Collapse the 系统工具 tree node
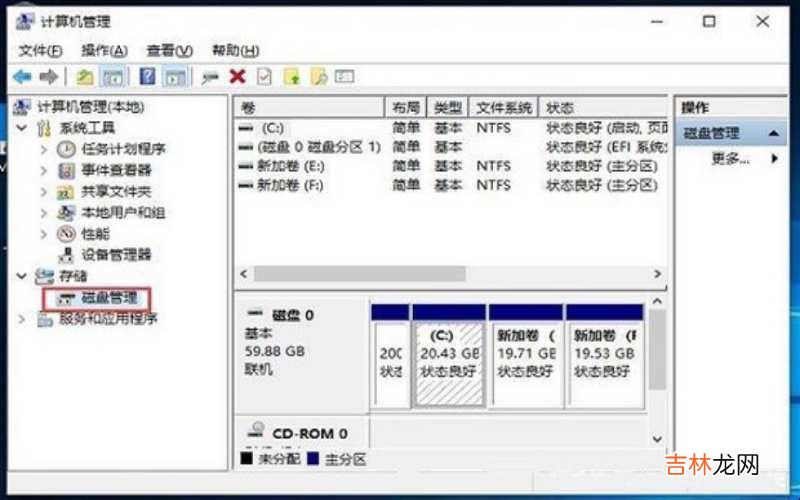 pos(23,128)
